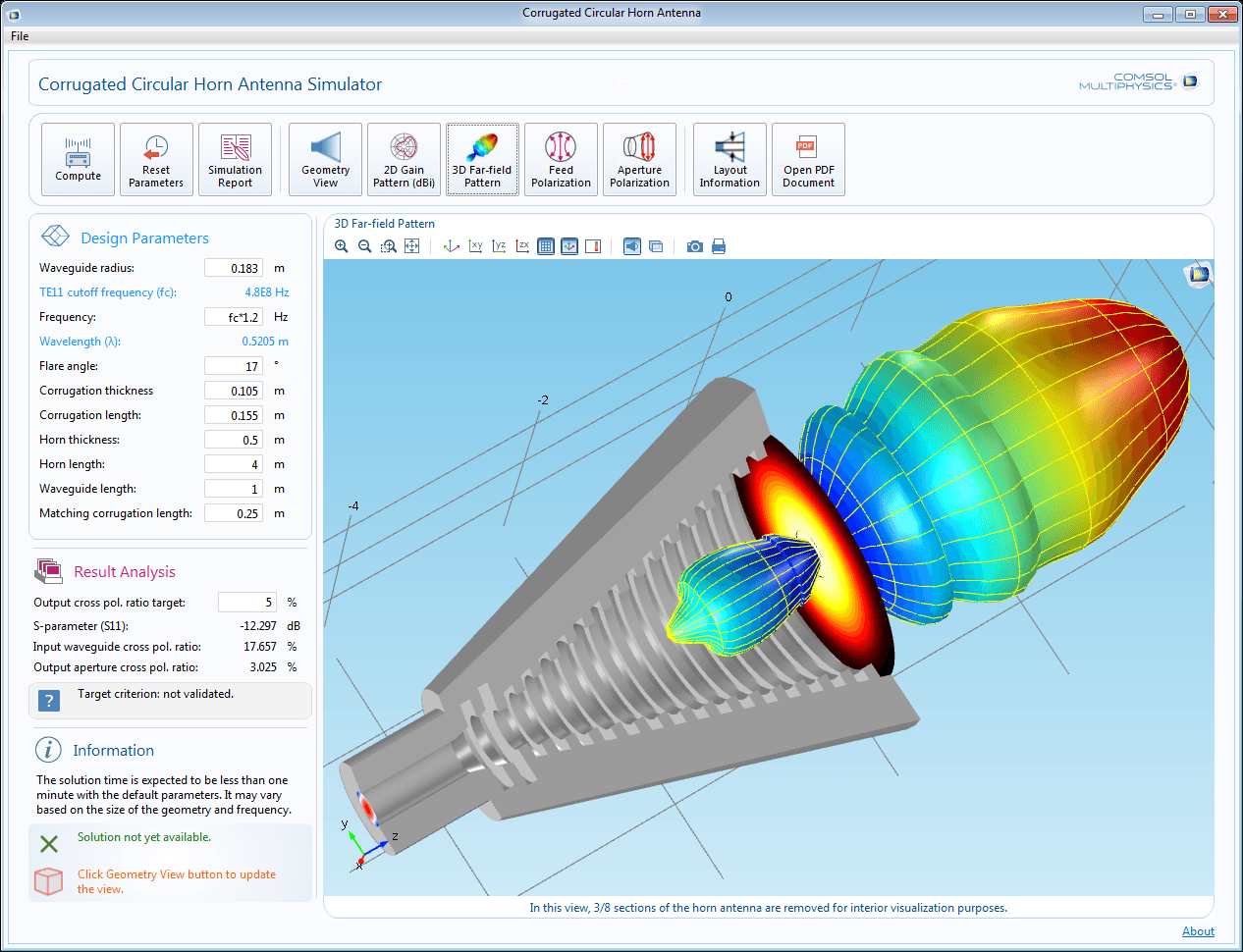This screenshot has height=952, width=1243.
Task: Open PDF Document
Action: 808,159
